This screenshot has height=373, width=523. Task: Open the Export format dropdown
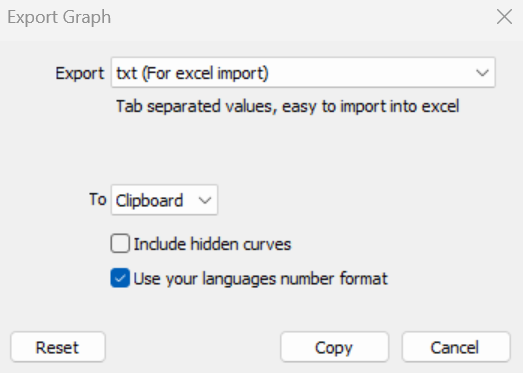point(303,73)
